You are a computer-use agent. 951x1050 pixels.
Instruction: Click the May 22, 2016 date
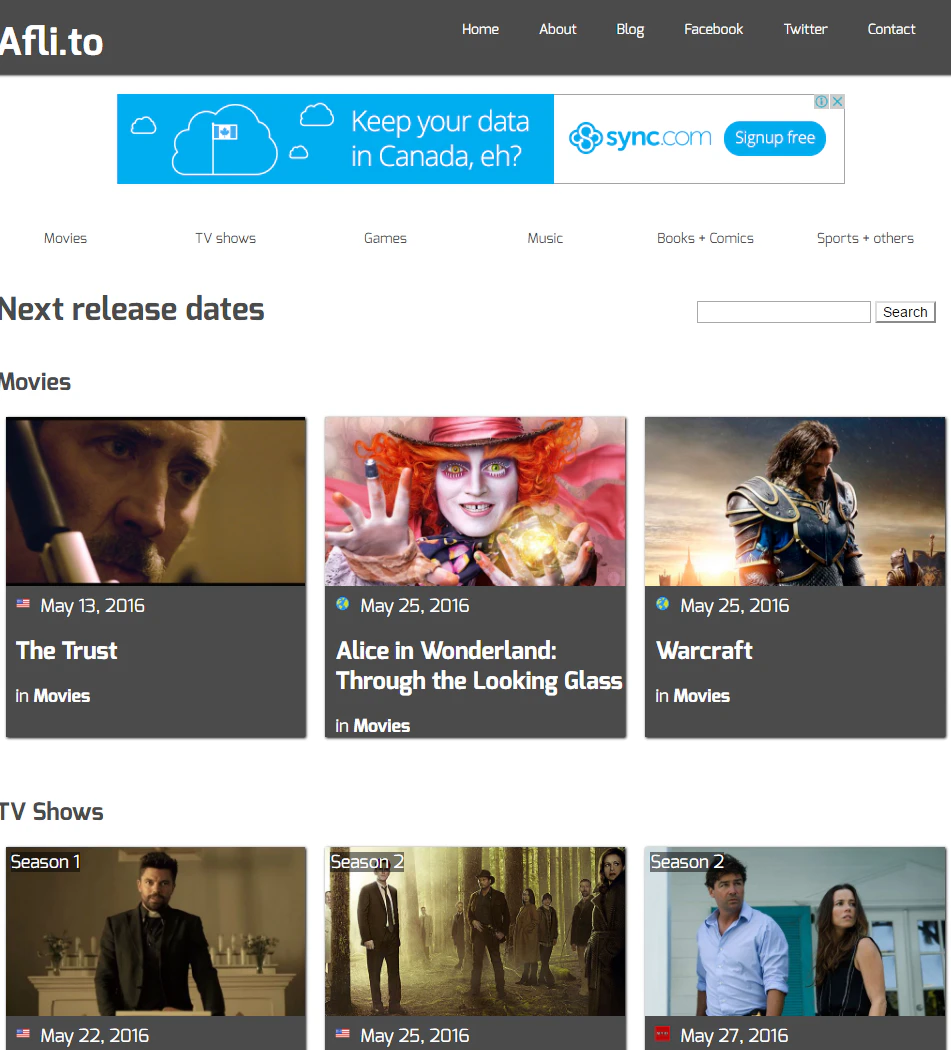click(x=94, y=1035)
